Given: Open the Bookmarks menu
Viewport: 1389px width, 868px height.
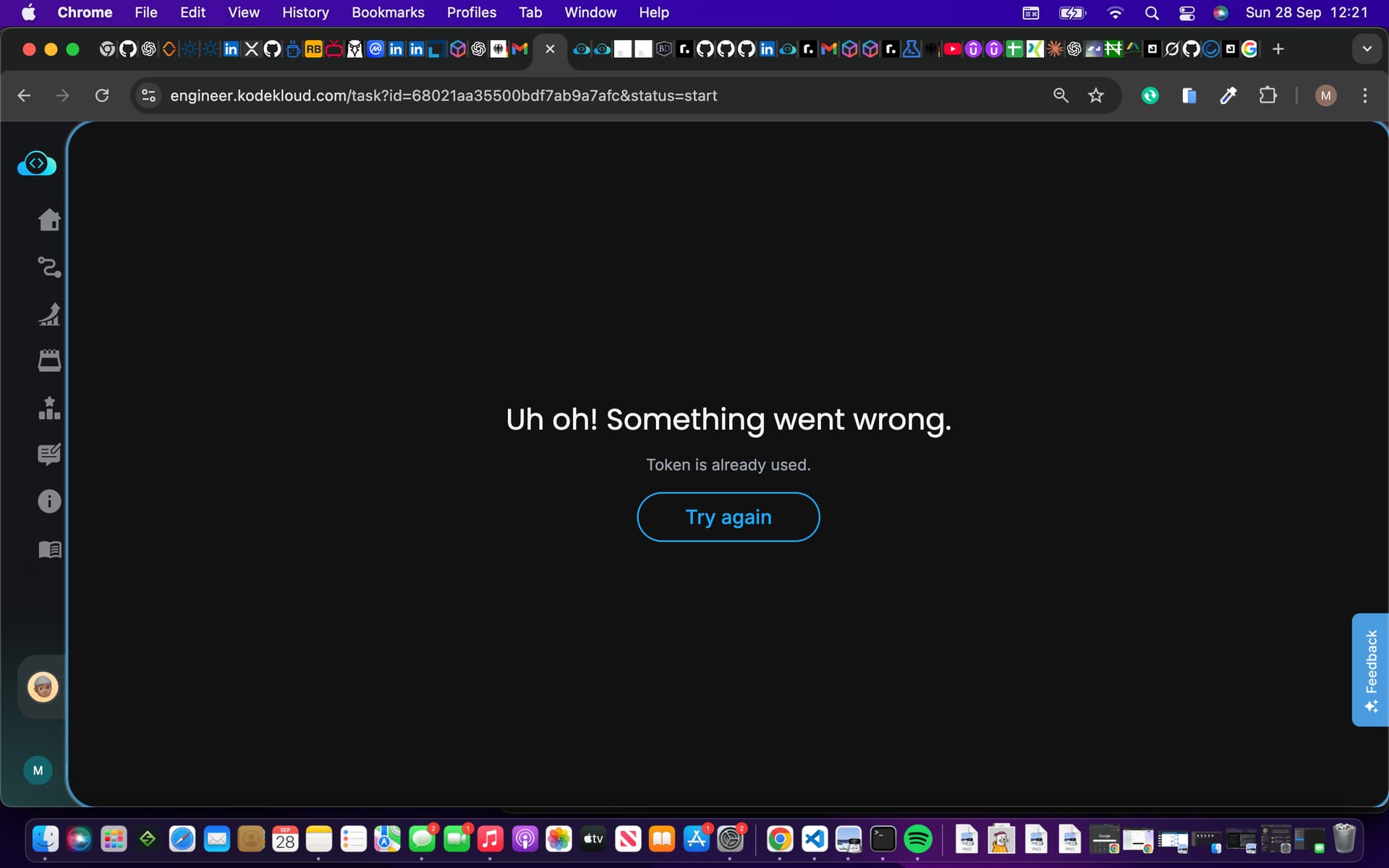Looking at the screenshot, I should (388, 12).
